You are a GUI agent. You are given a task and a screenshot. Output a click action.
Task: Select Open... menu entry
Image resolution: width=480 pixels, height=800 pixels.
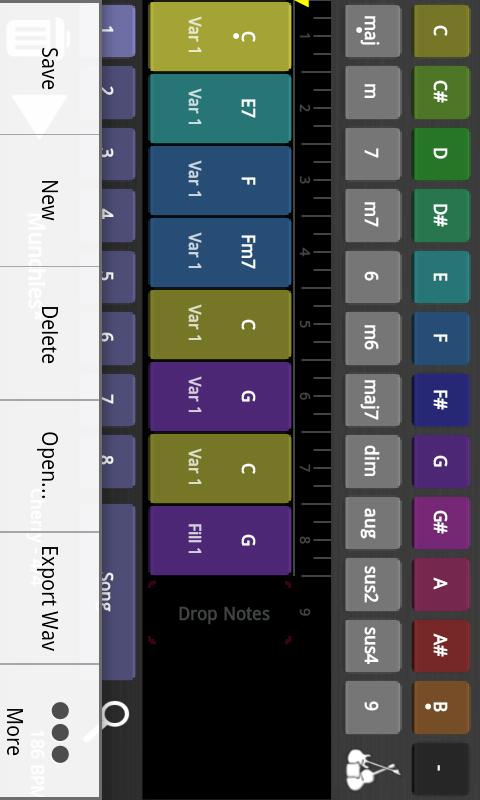(x=49, y=465)
